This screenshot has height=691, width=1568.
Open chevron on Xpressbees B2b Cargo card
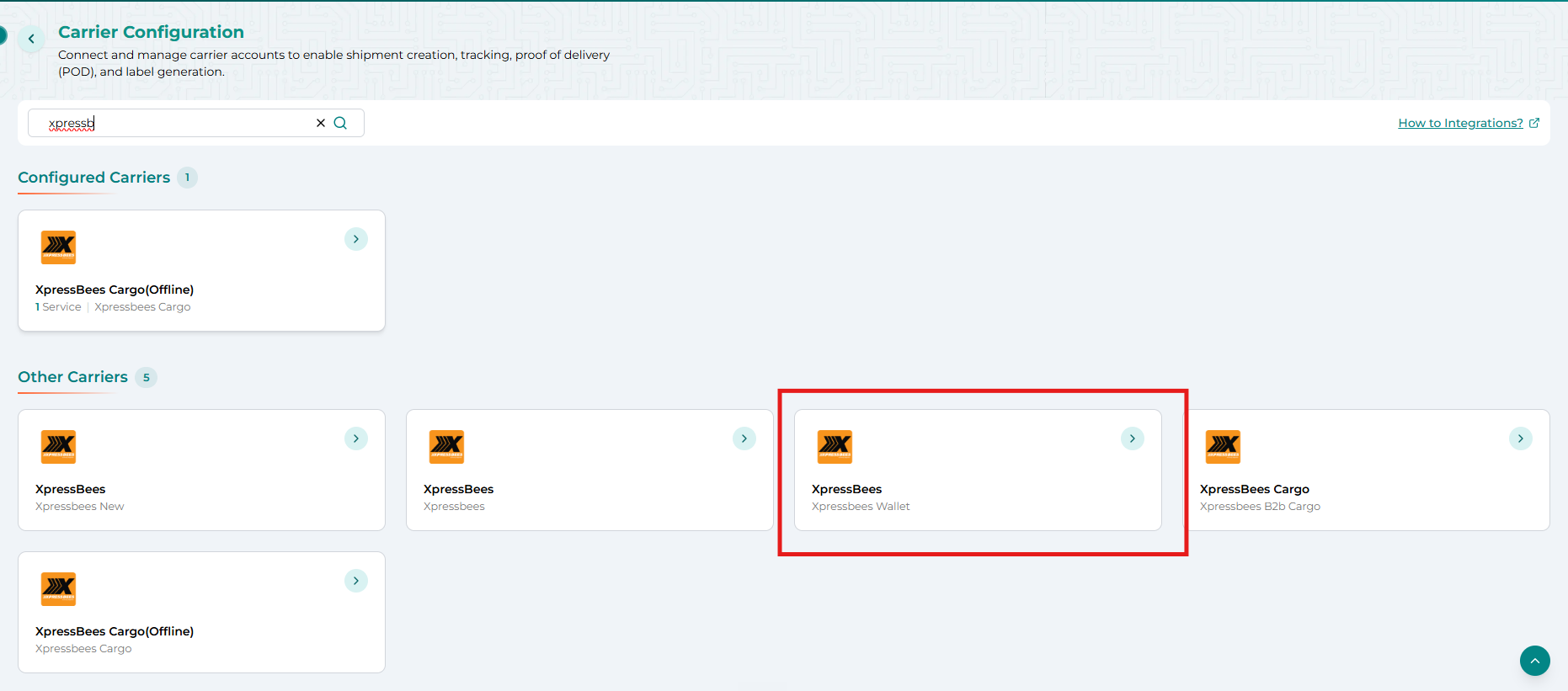(x=1521, y=439)
